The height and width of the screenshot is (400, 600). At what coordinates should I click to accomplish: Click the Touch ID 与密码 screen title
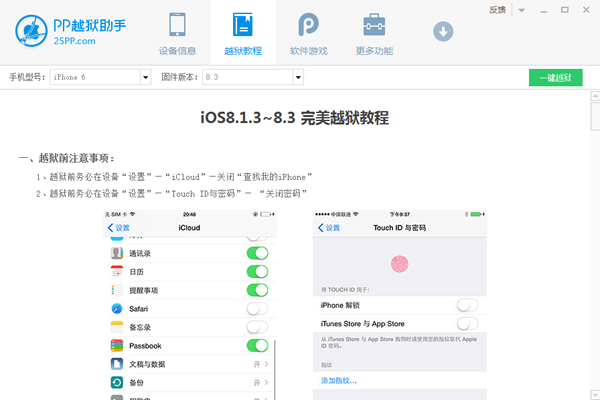click(x=399, y=228)
